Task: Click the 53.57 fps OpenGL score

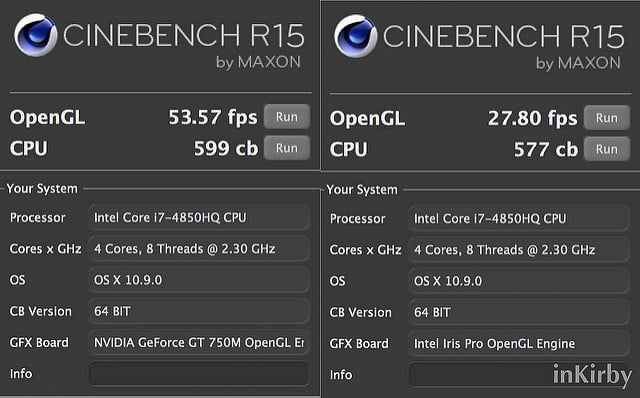Action: tap(213, 117)
